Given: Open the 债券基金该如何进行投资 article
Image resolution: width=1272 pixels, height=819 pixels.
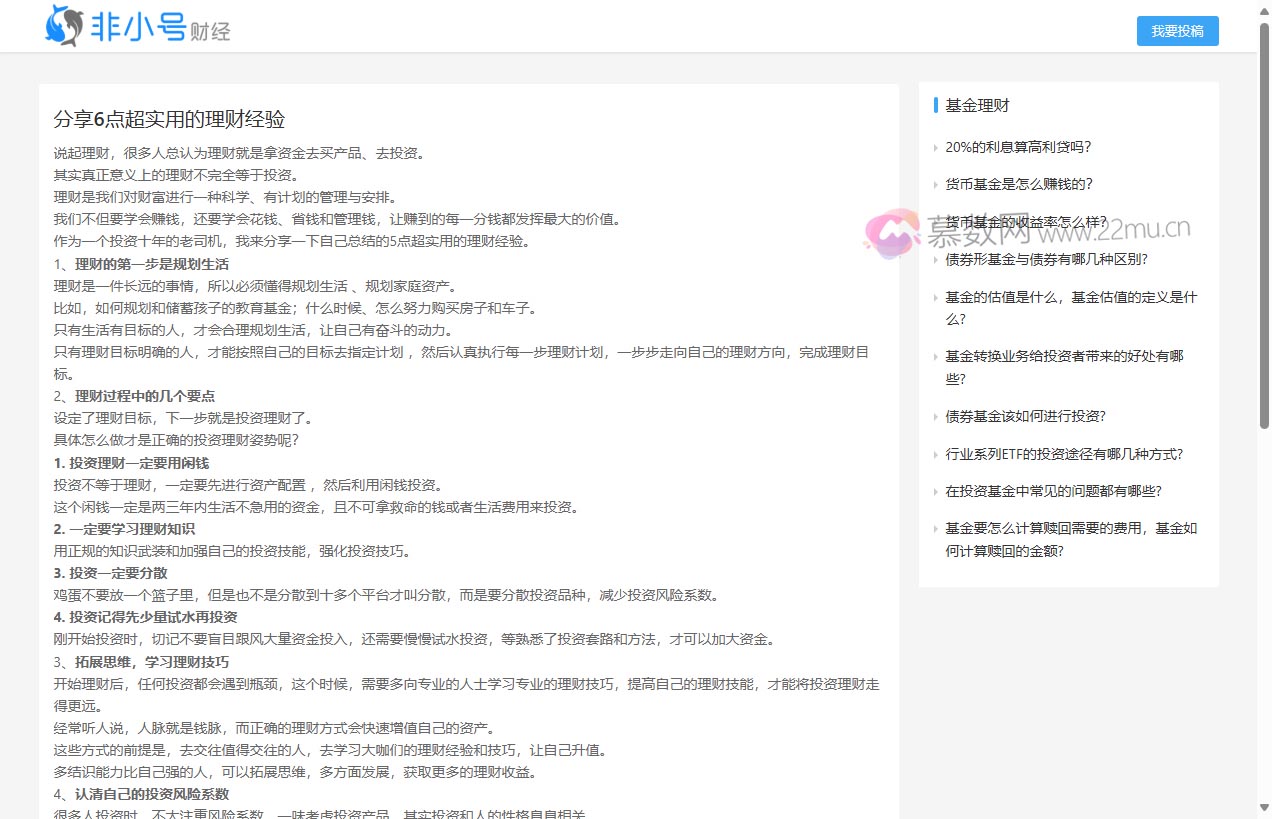Looking at the screenshot, I should pos(1027,416).
